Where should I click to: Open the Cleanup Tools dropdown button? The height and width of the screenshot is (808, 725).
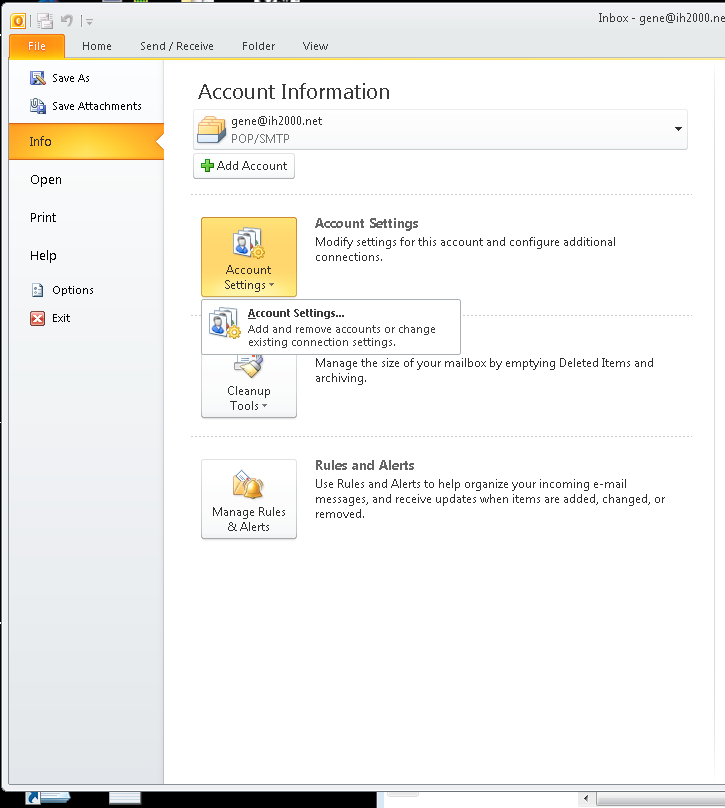[x=249, y=385]
